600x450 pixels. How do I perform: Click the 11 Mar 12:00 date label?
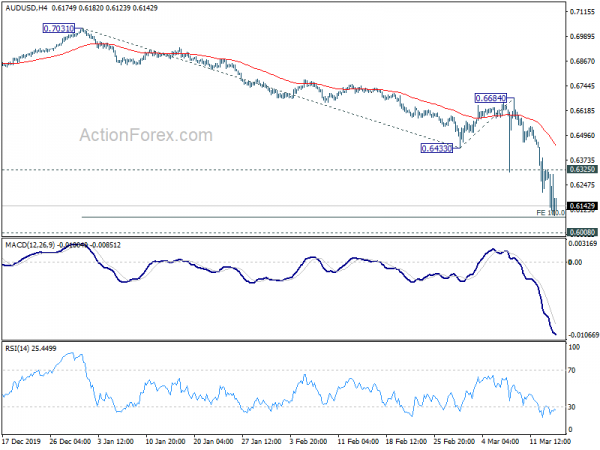(x=550, y=441)
